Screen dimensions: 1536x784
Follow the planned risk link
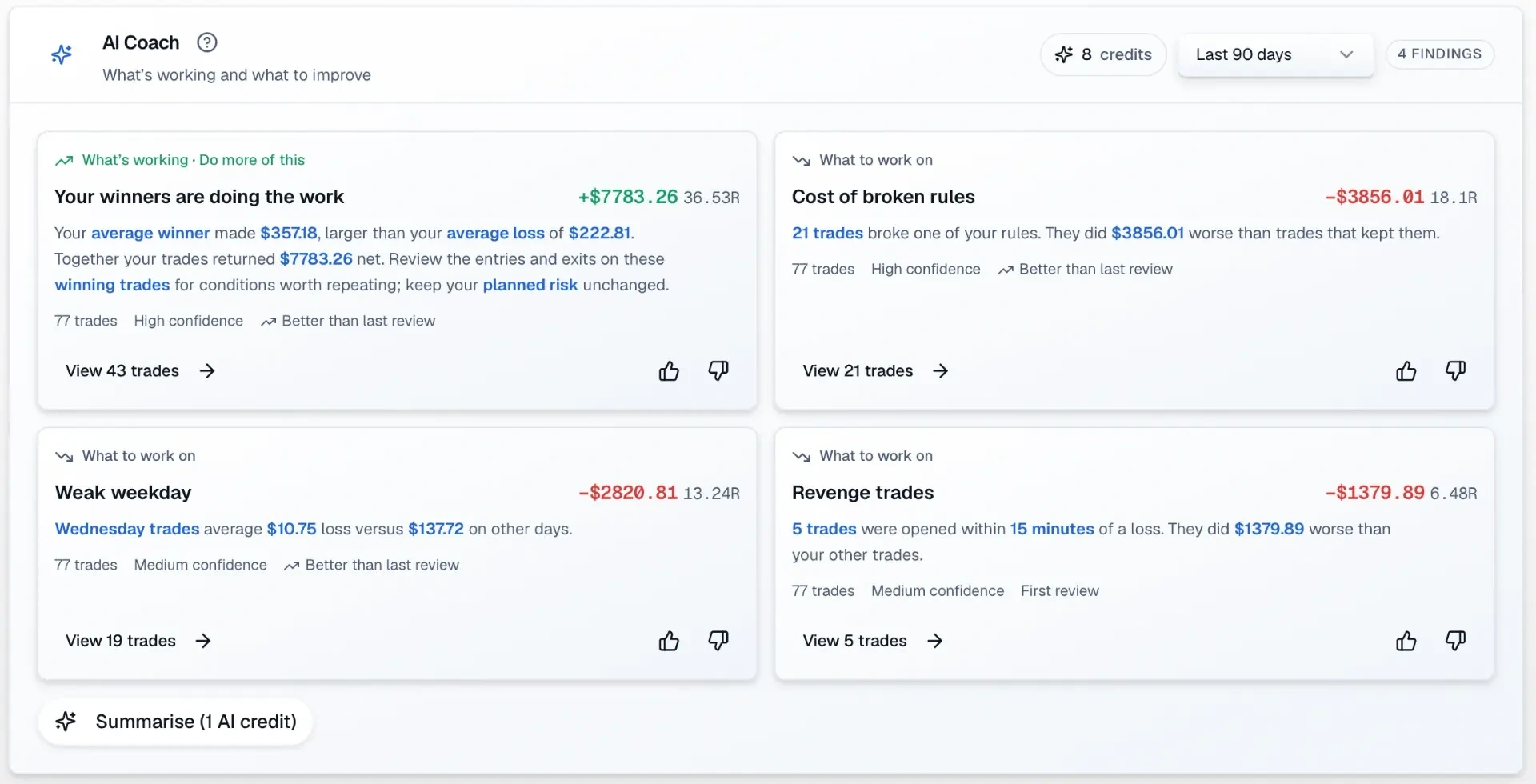[530, 285]
